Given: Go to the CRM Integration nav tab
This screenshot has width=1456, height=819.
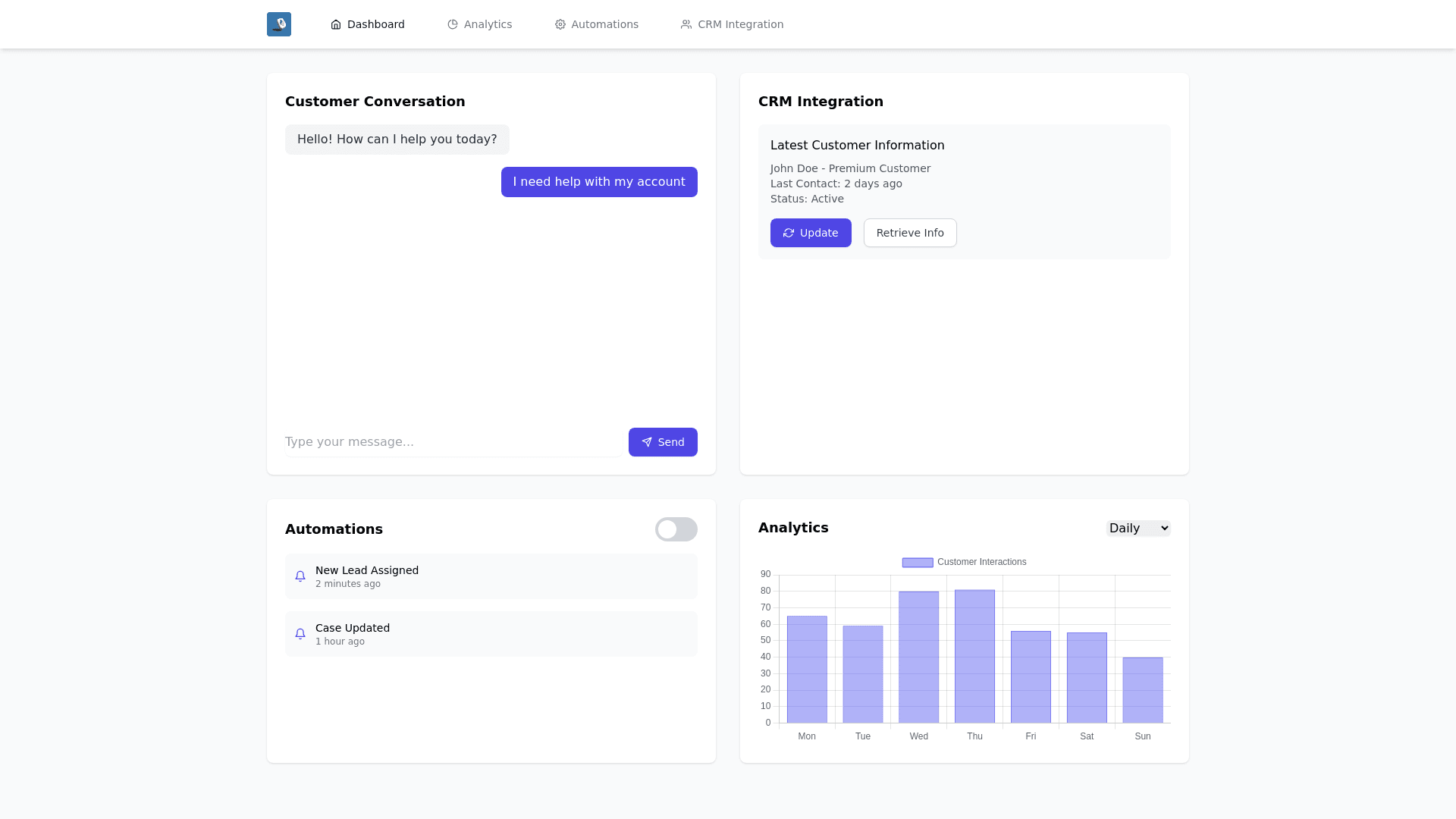Looking at the screenshot, I should pyautogui.click(x=740, y=24).
